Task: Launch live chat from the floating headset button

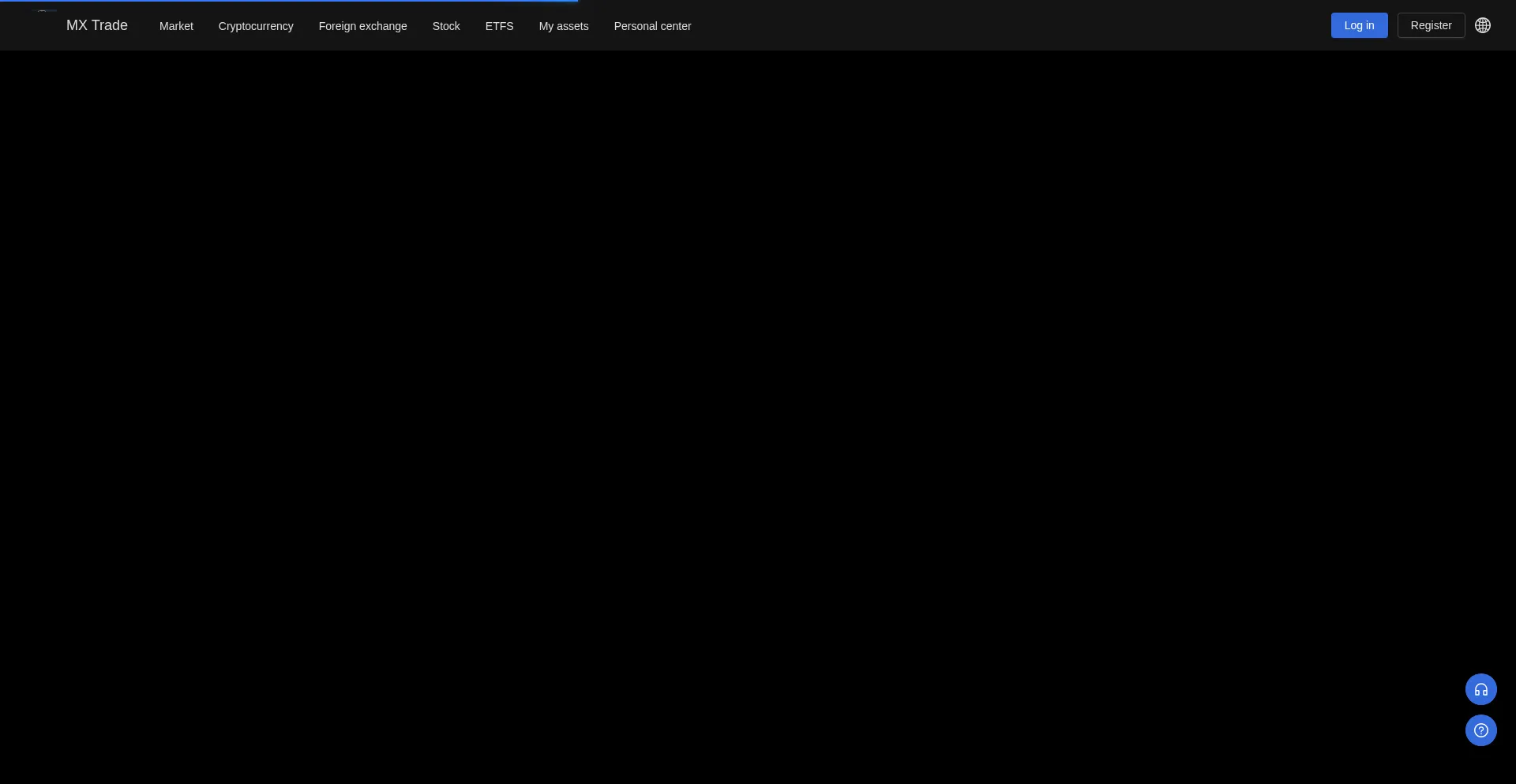Action: coord(1480,689)
